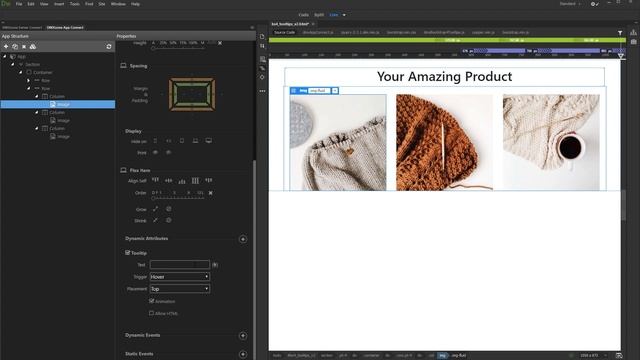Toggle Hide on tablet icon
The width and height of the screenshot is (640, 360).
point(182,141)
